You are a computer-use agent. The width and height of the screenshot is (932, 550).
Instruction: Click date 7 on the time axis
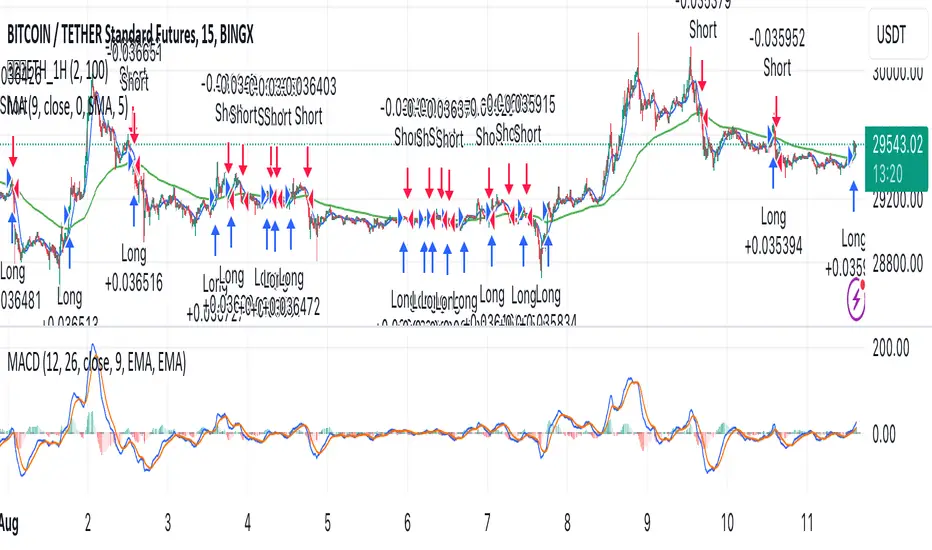click(487, 523)
